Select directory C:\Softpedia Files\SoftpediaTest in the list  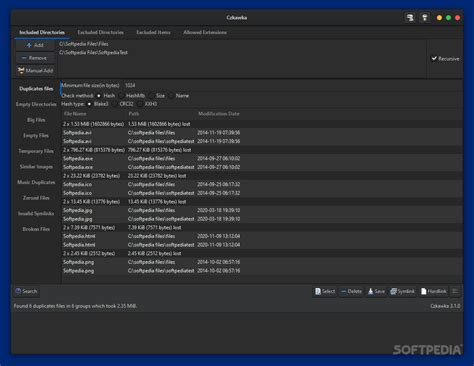click(242, 53)
